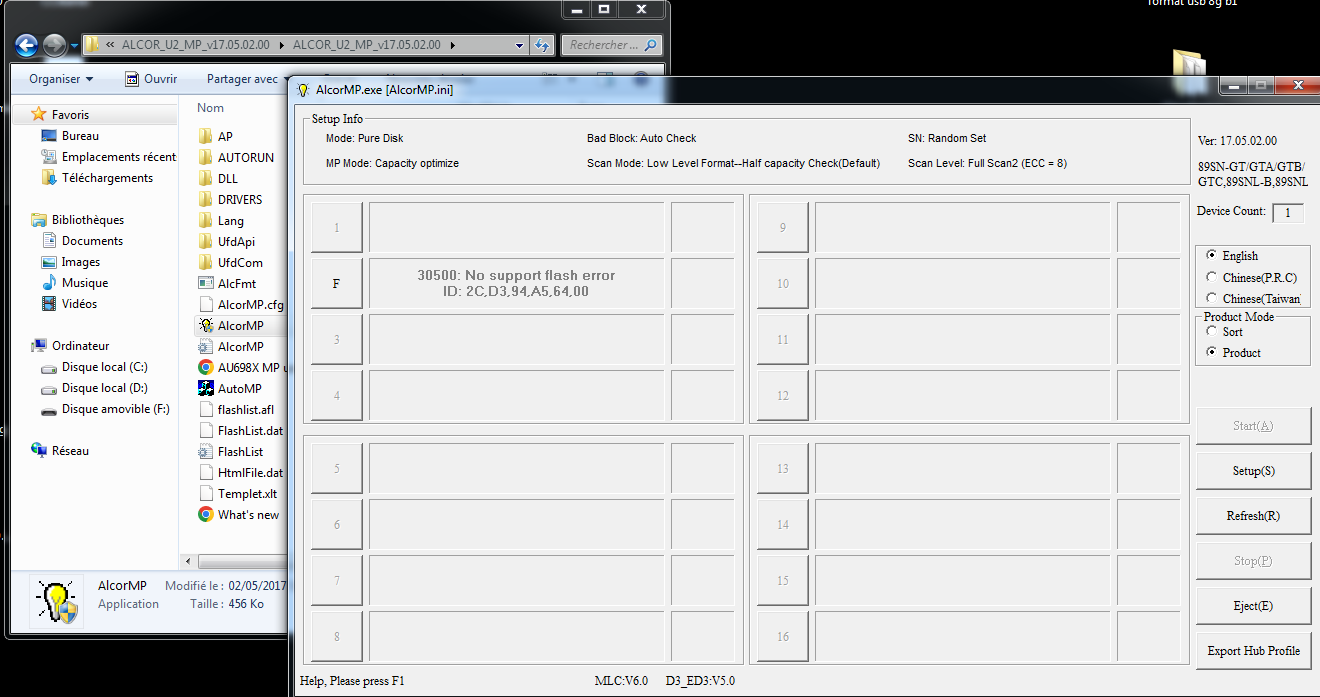Screen dimensions: 1320x697
Task: Open Bibliothèques in the navigation pane
Action: pos(78,220)
